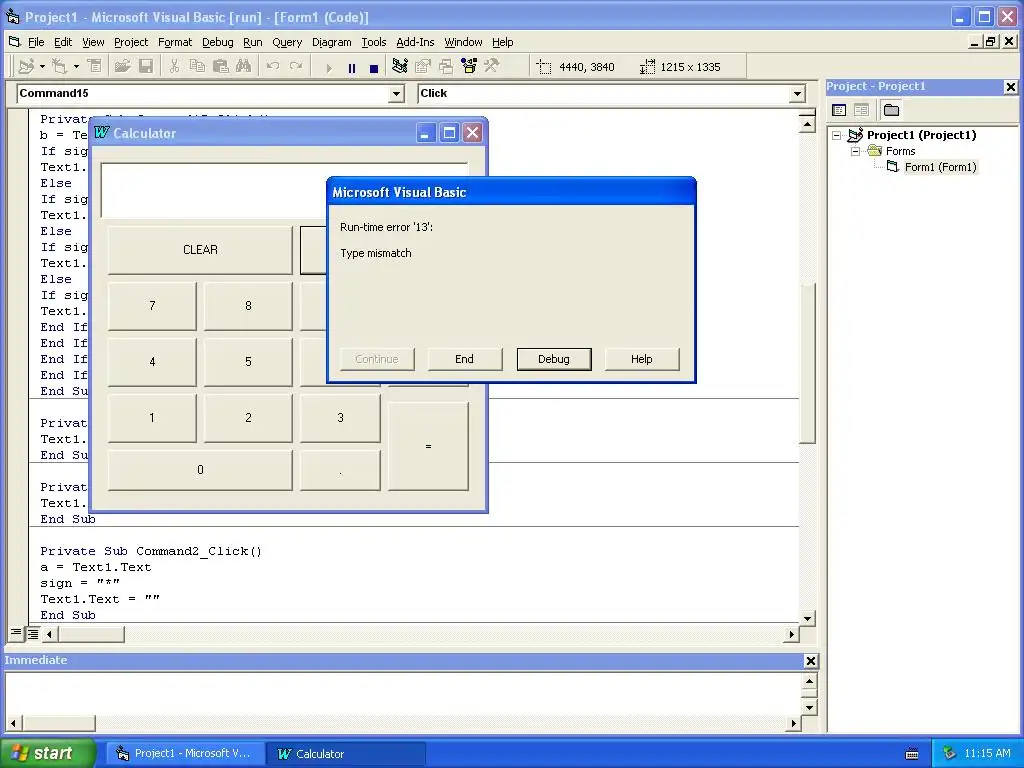Click the Start (run) play icon
This screenshot has height=768, width=1024.
(328, 67)
